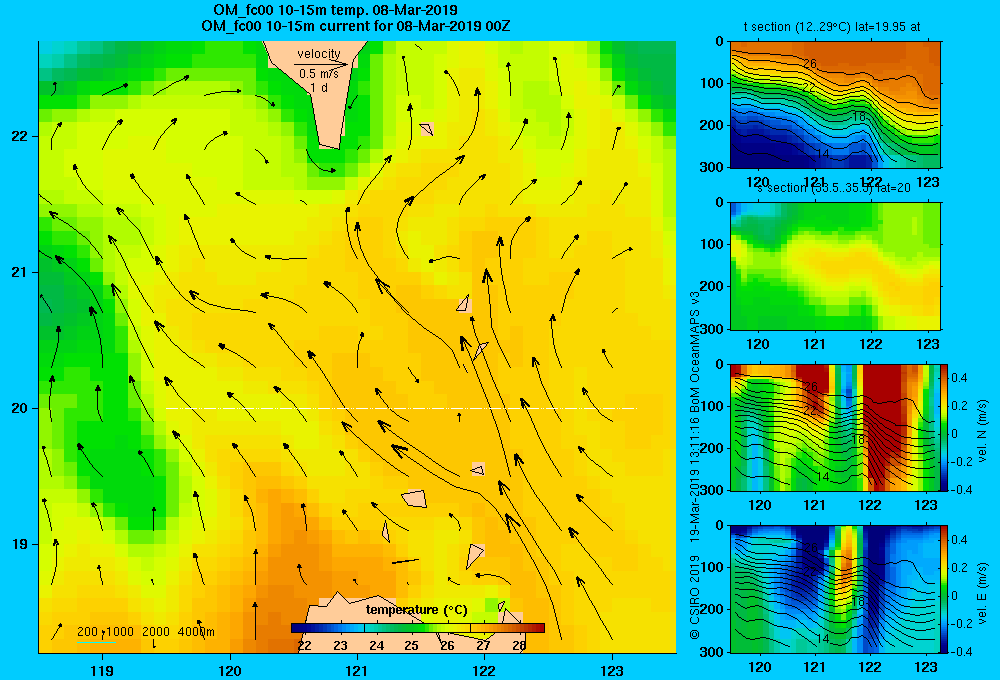1000x680 pixels.
Task: Click latitude label 20 on main map axis
Action: [20, 408]
